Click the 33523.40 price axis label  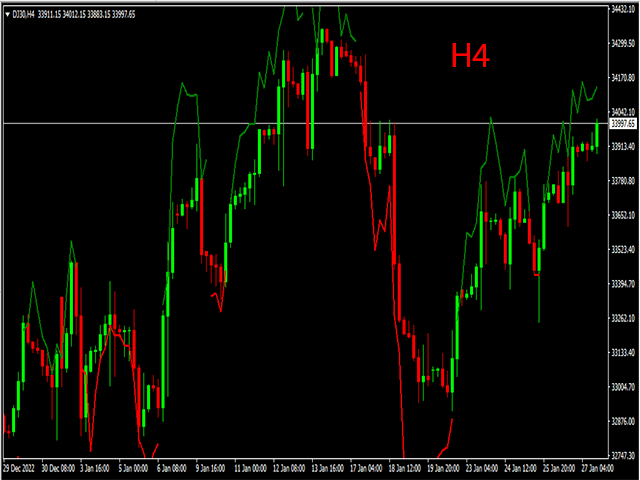coord(623,249)
